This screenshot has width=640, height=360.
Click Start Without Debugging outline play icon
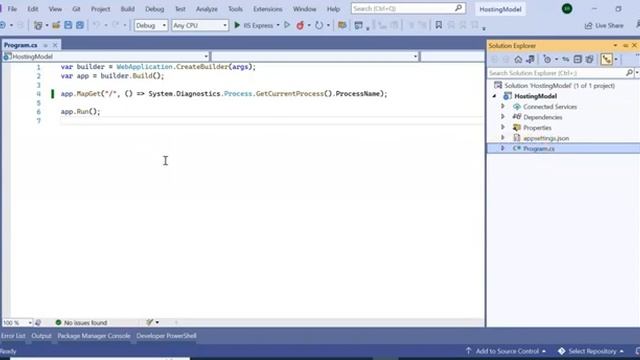[287, 25]
